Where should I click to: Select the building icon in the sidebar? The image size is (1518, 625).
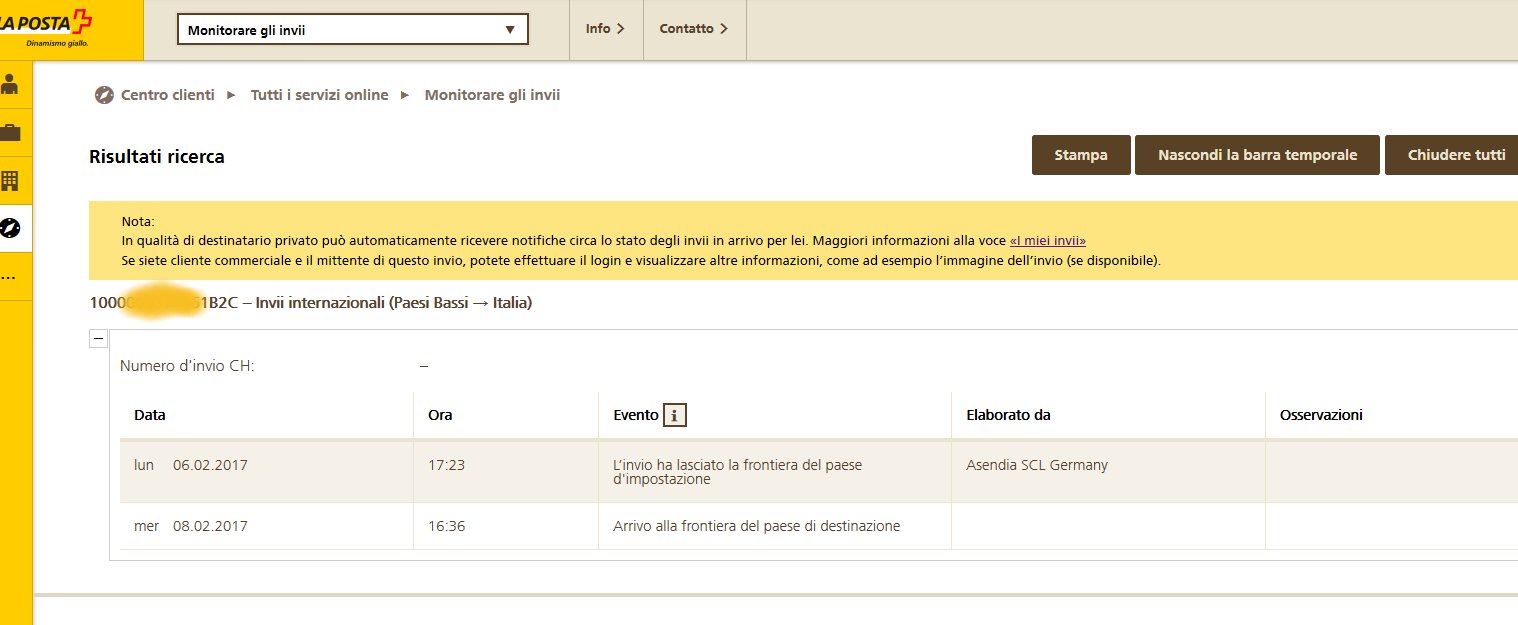click(x=10, y=181)
